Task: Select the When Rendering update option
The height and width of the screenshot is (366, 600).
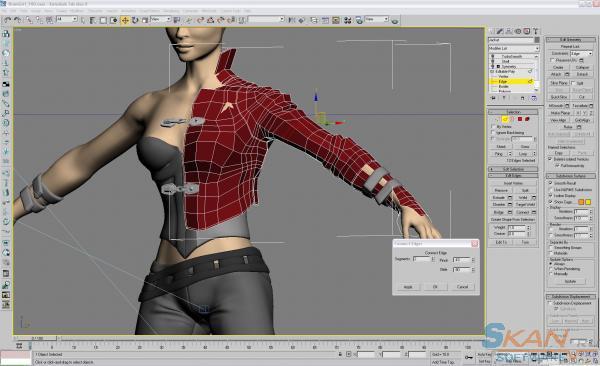Action: click(551, 269)
